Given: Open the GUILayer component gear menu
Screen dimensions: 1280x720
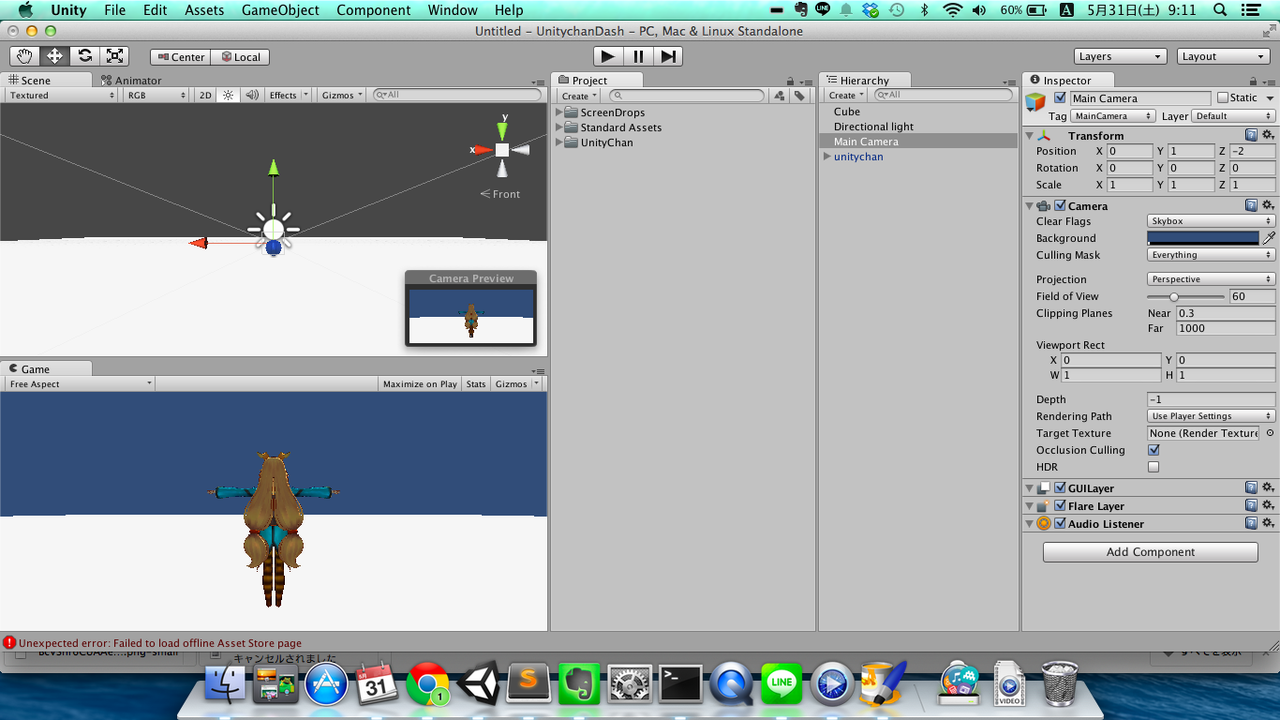Looking at the screenshot, I should [x=1267, y=488].
